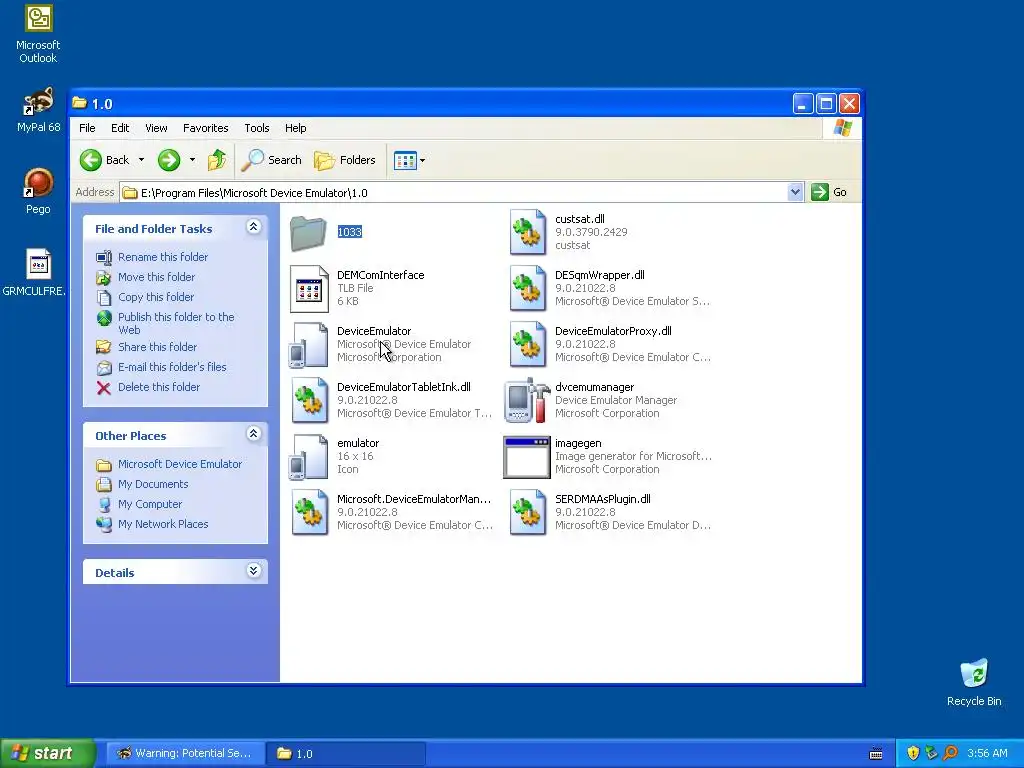Select the dvcemumanager application icon

[528, 401]
